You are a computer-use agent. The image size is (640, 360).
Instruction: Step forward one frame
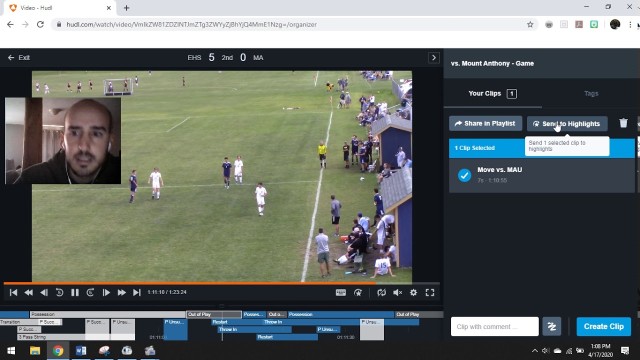(106, 293)
